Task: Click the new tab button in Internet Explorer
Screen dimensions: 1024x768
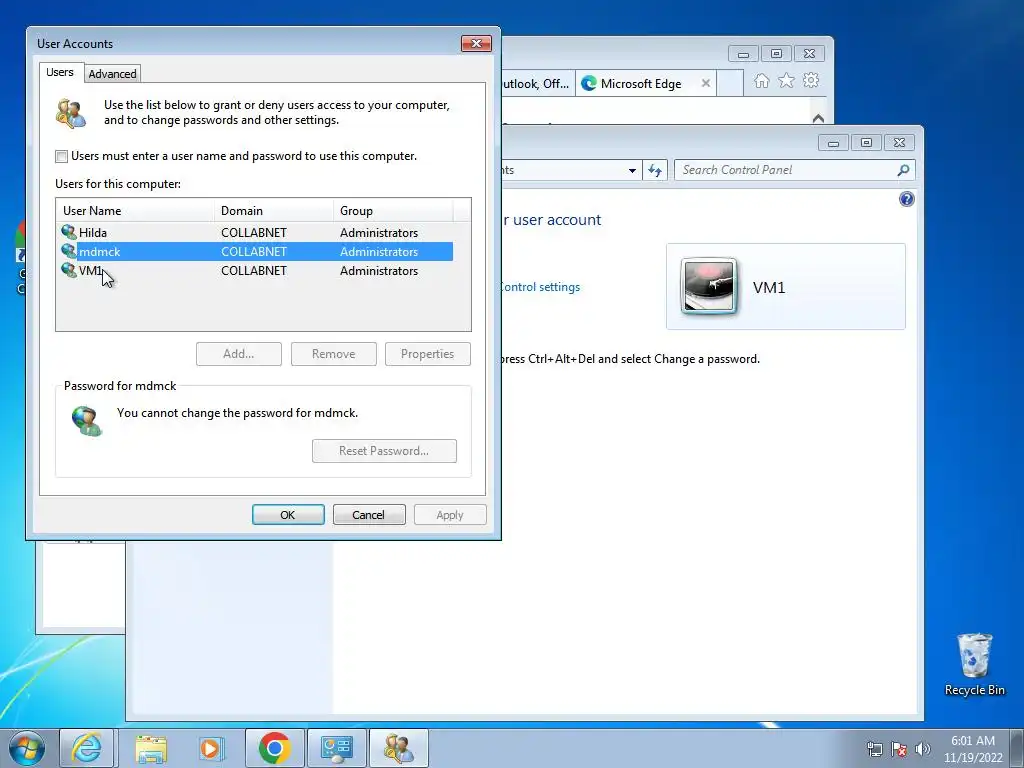Action: coord(730,84)
